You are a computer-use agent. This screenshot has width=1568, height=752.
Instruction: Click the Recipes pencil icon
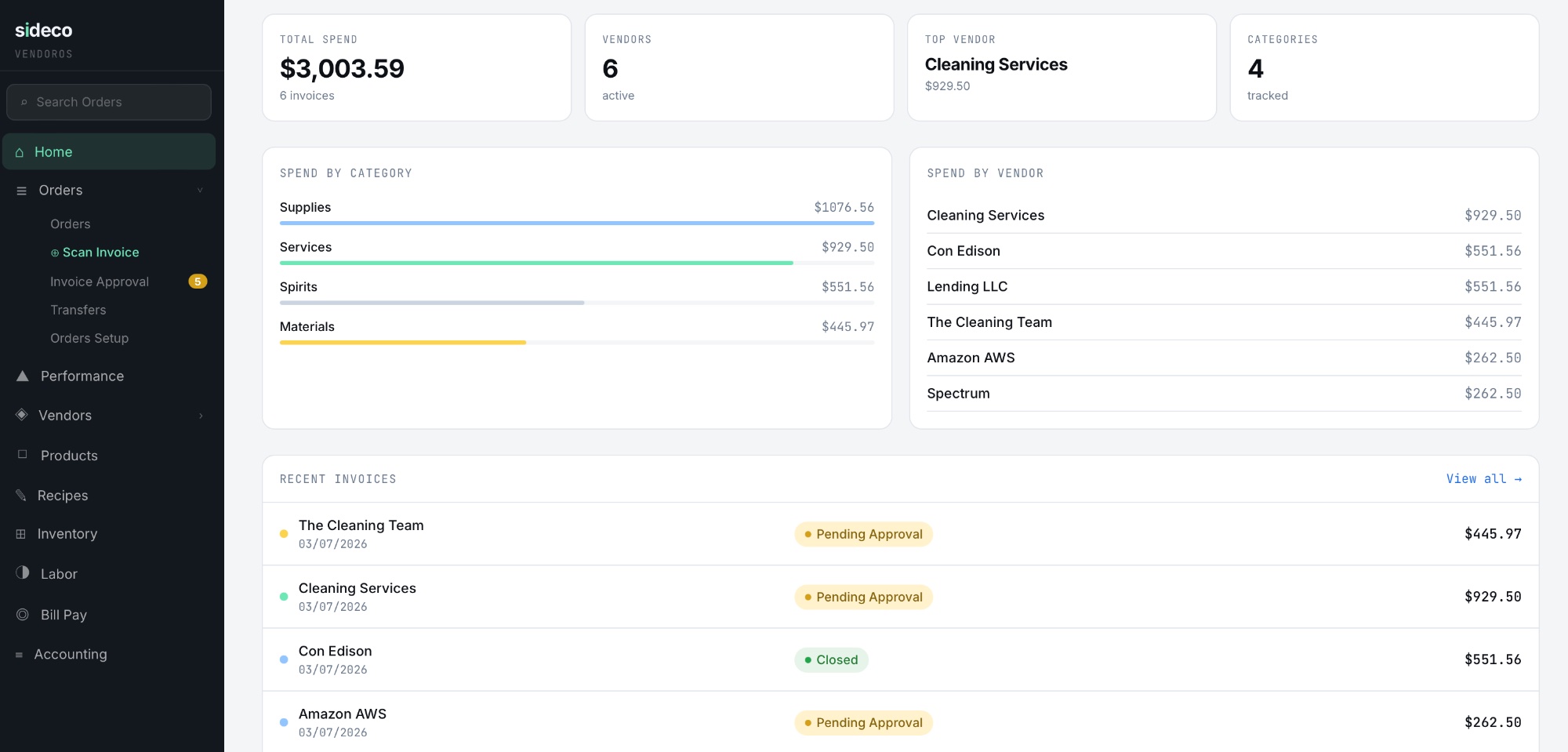point(21,495)
